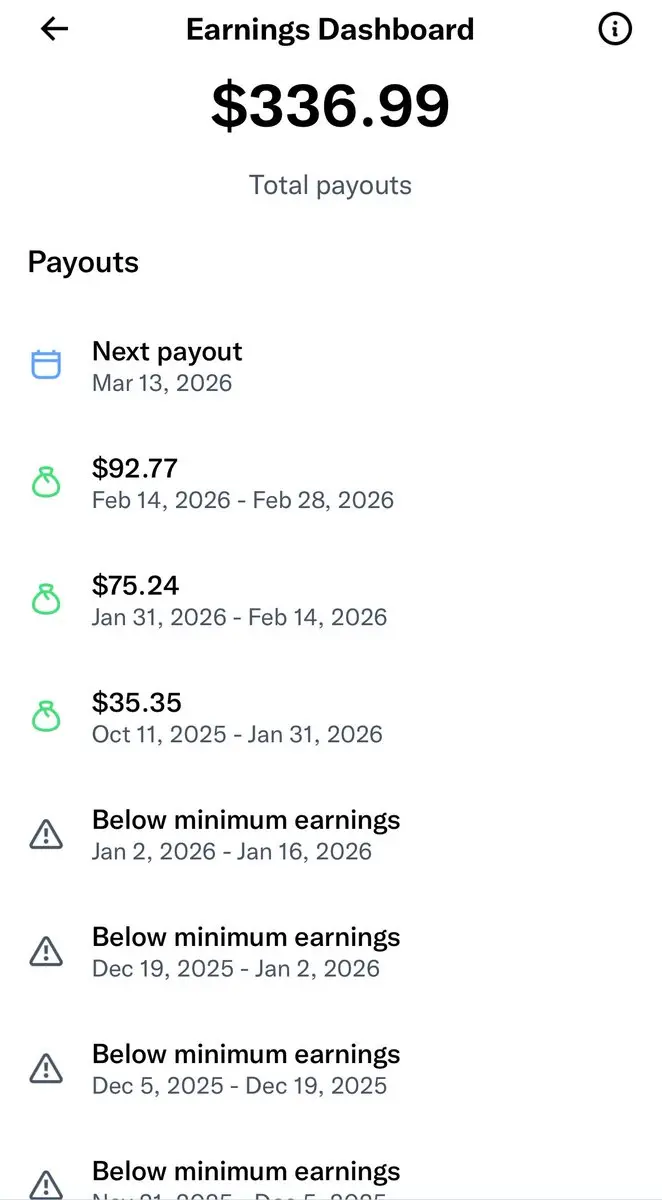
Task: Open the info icon at top right
Action: point(614,29)
